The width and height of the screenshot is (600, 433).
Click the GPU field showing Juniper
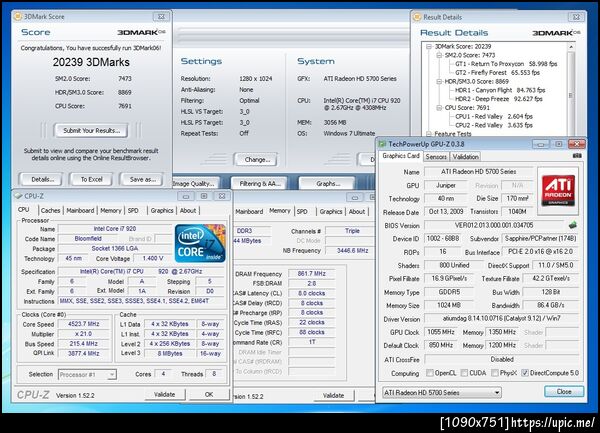(x=446, y=185)
